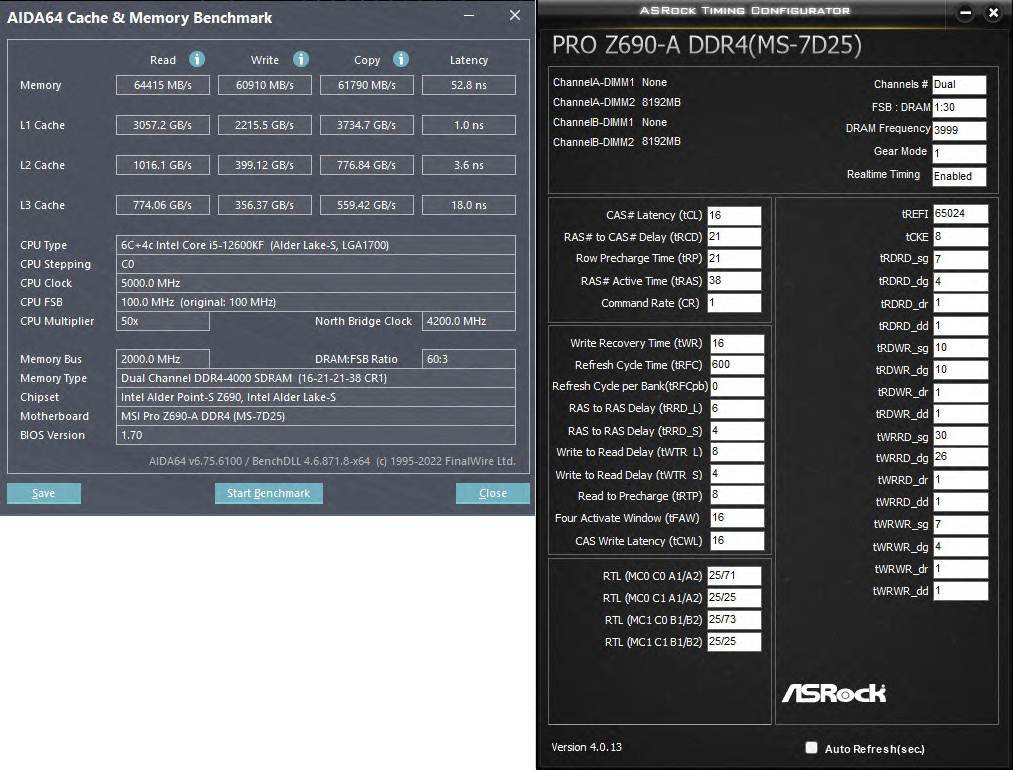Close the ASRock Timing Configurator window
This screenshot has height=770, width=1013.
[x=994, y=12]
